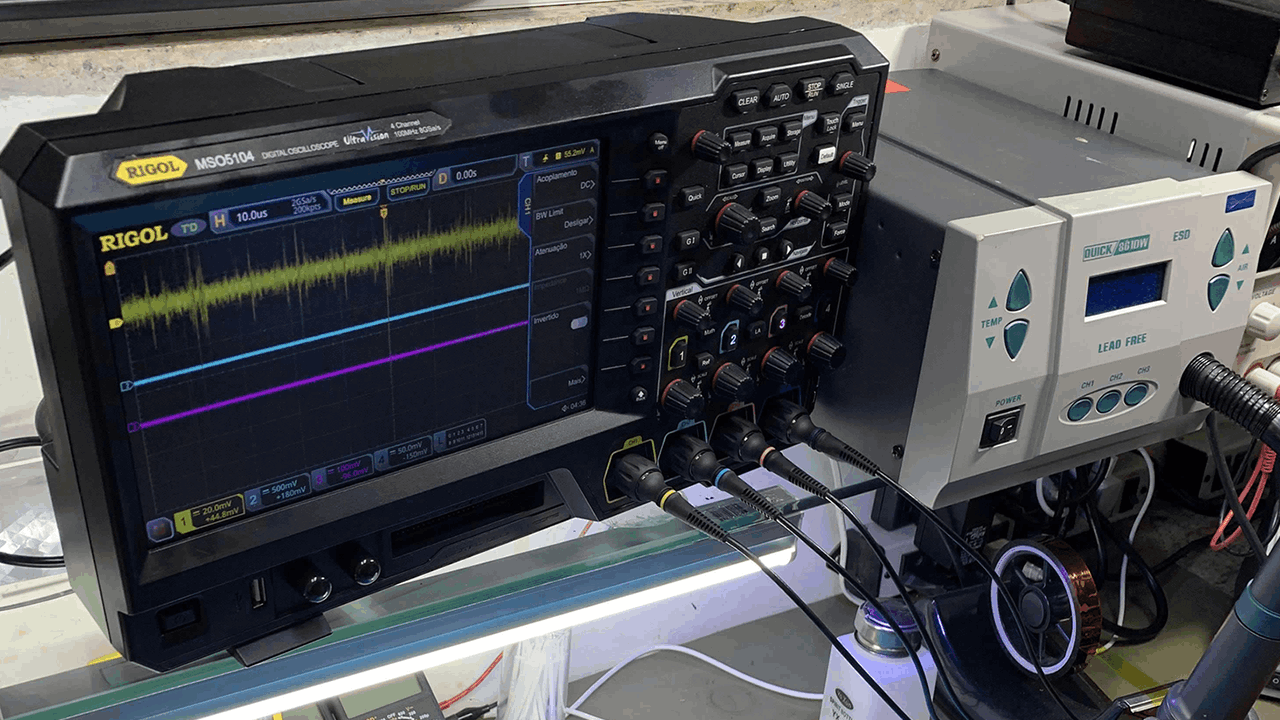This screenshot has width=1280, height=720.
Task: Tap the on-screen STOP/RUN indicator
Action: coord(408,188)
